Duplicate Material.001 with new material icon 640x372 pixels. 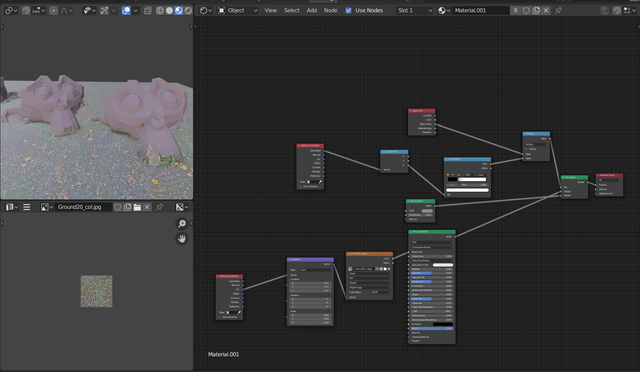536,11
